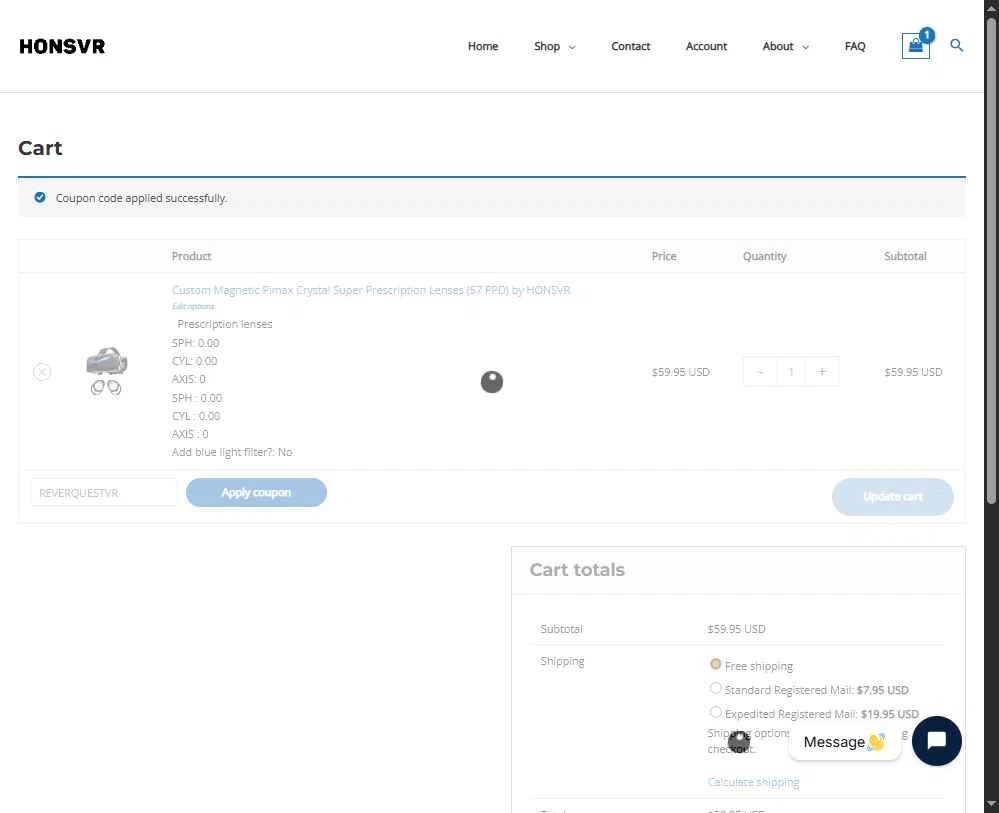Click 'Add blue light filter?: No' text

pyautogui.click(x=232, y=452)
